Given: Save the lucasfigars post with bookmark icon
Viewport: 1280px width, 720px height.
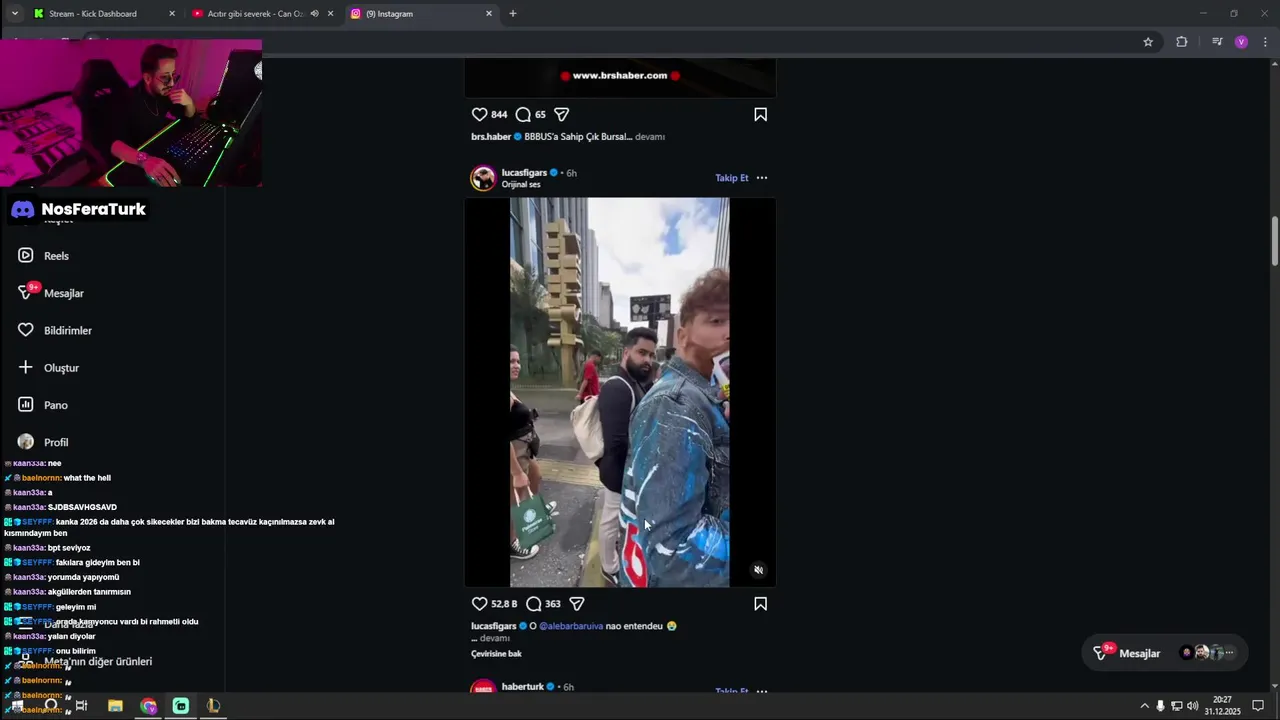Looking at the screenshot, I should (760, 604).
